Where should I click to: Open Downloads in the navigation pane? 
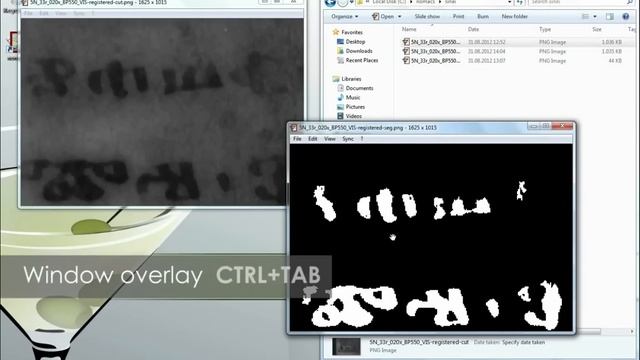point(359,51)
